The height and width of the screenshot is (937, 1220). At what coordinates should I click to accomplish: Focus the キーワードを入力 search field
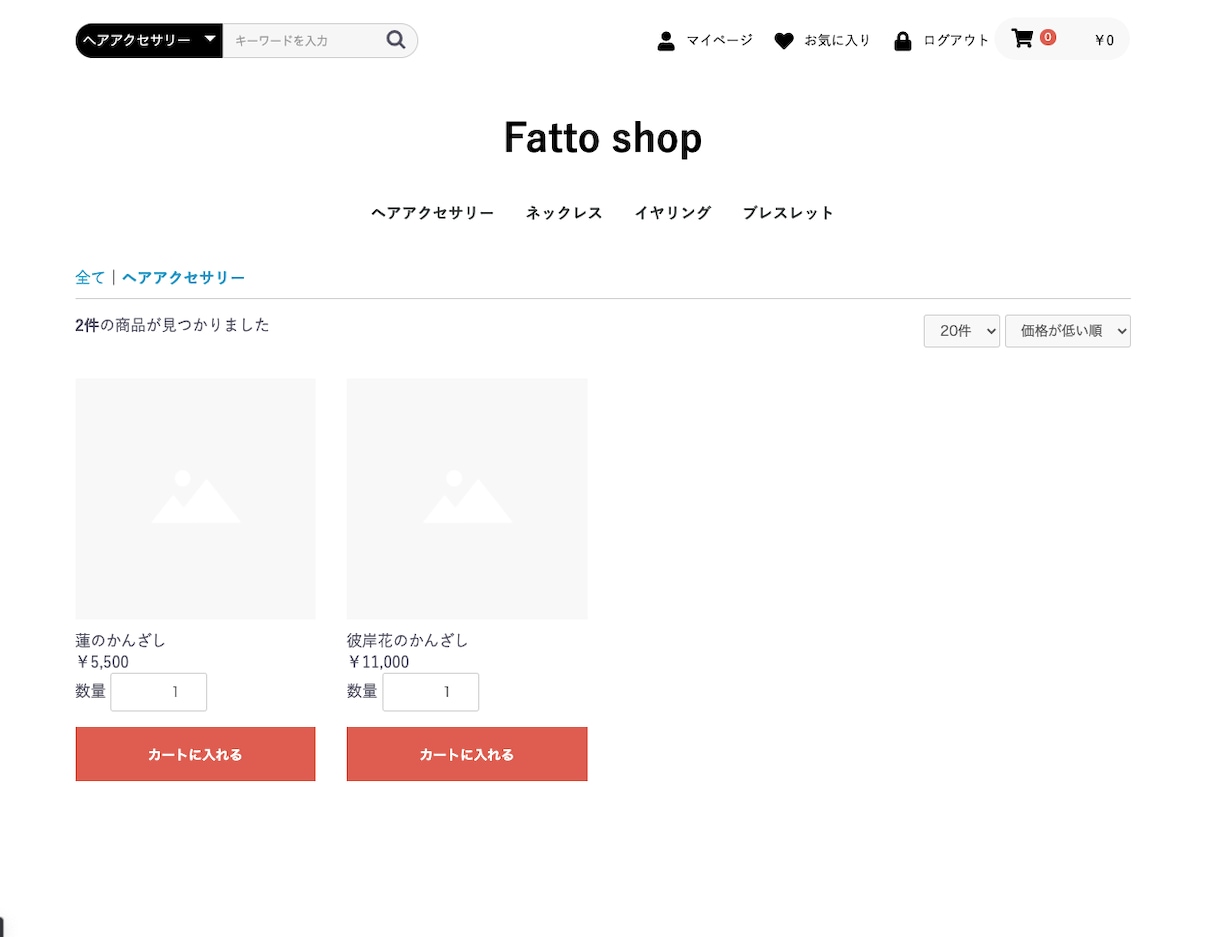click(x=303, y=41)
